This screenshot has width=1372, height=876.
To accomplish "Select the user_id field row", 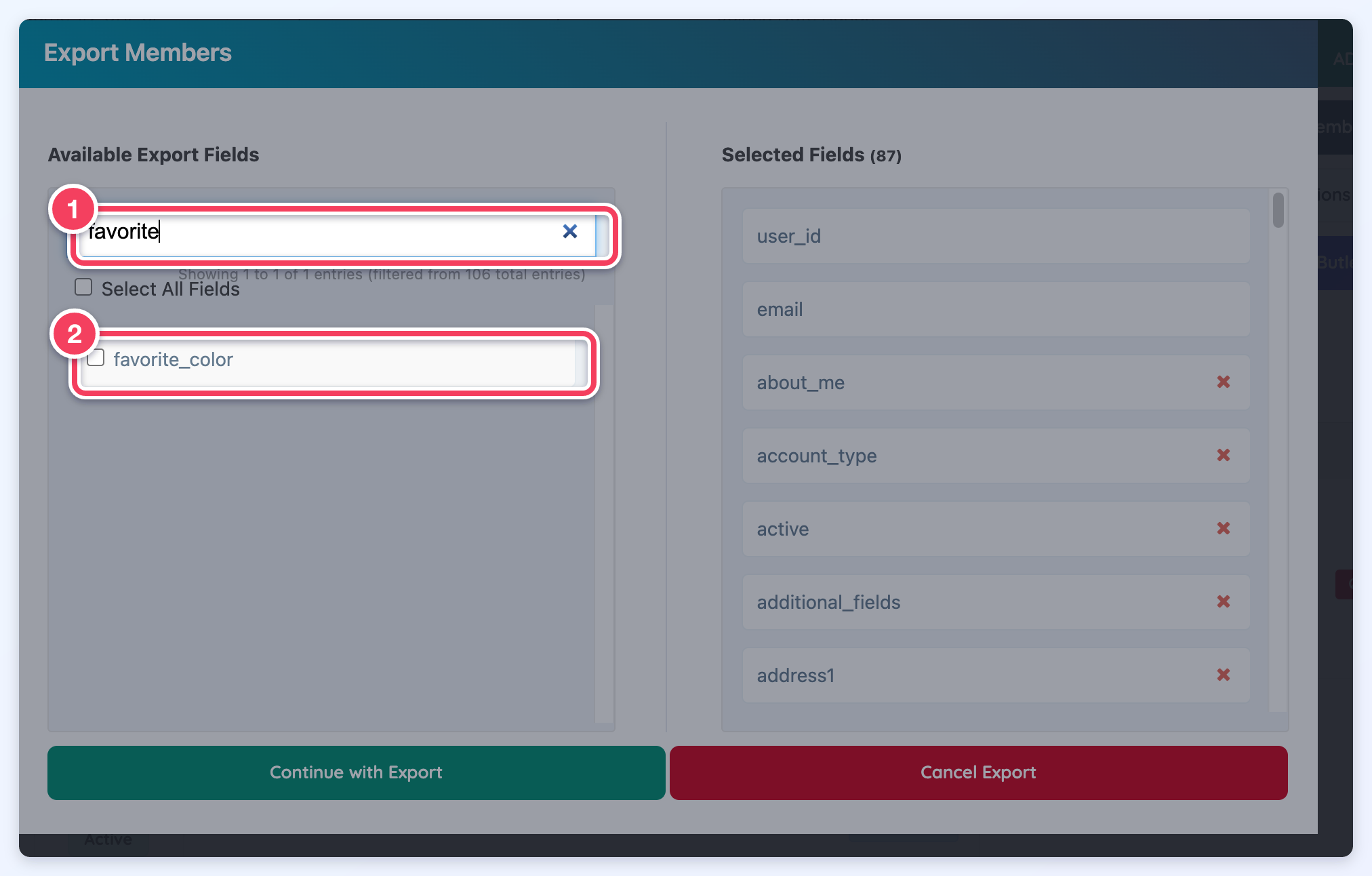I will pyautogui.click(x=996, y=236).
